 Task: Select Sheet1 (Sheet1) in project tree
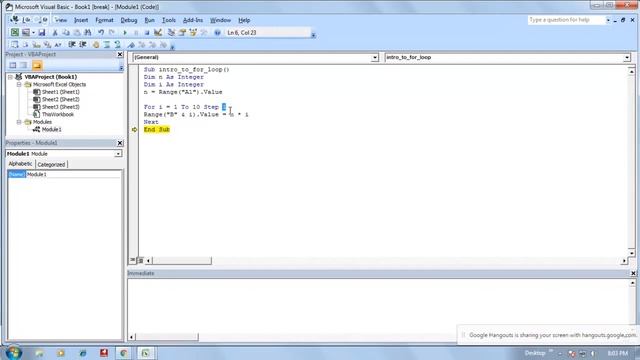click(60, 92)
